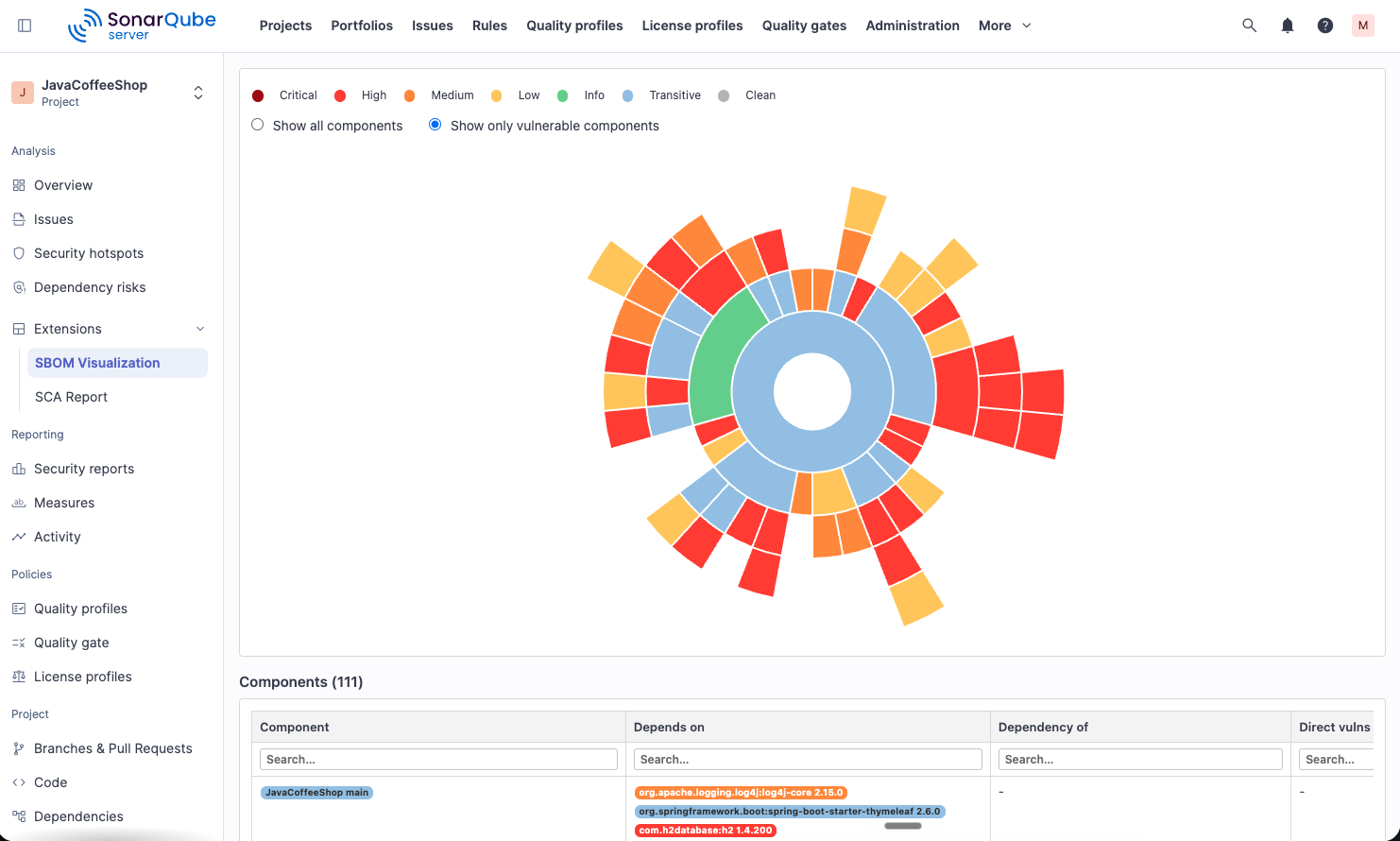Open the JavaCoffeeShop project switcher

198,93
